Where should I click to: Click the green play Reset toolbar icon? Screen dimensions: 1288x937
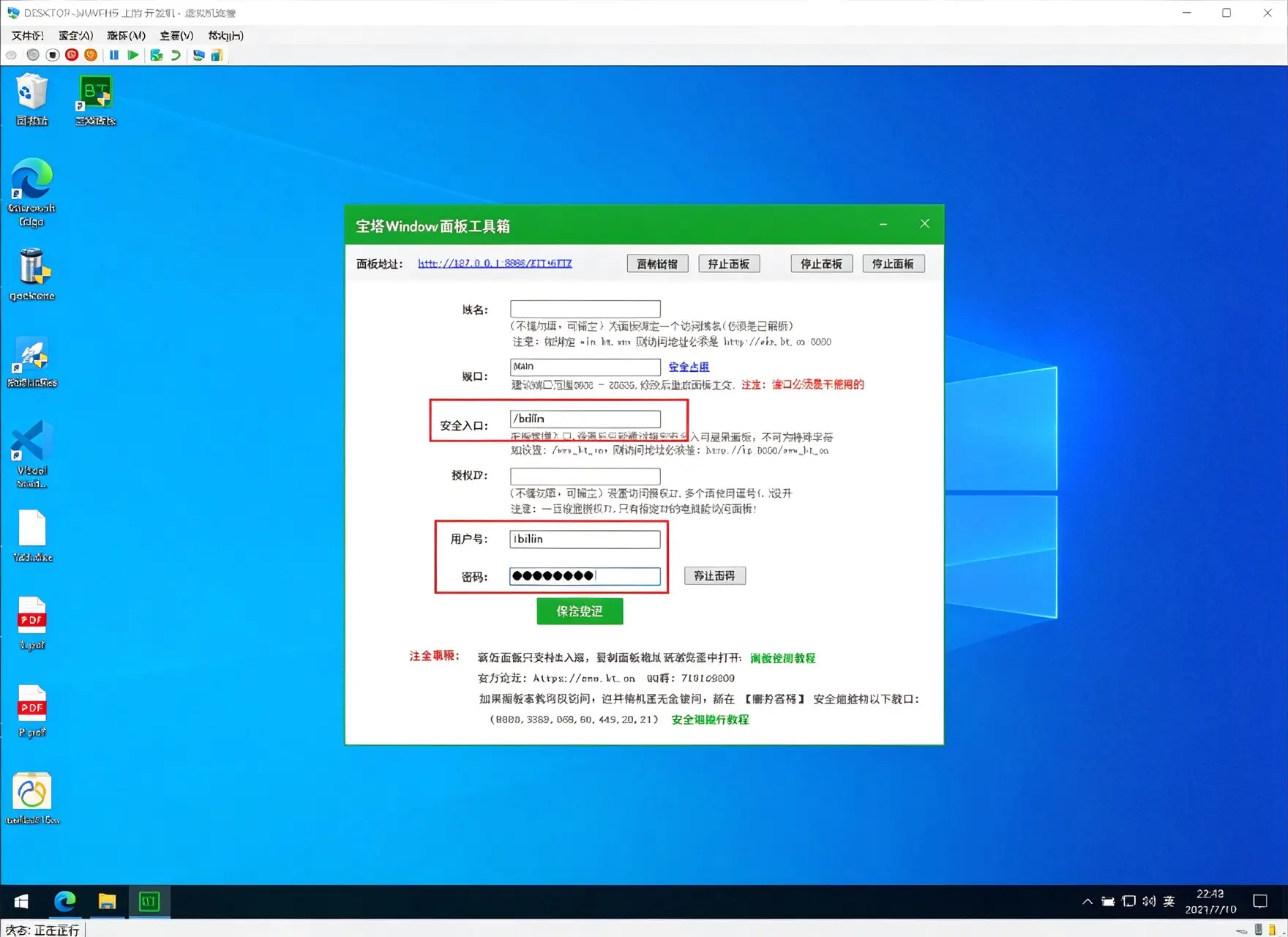pyautogui.click(x=133, y=55)
